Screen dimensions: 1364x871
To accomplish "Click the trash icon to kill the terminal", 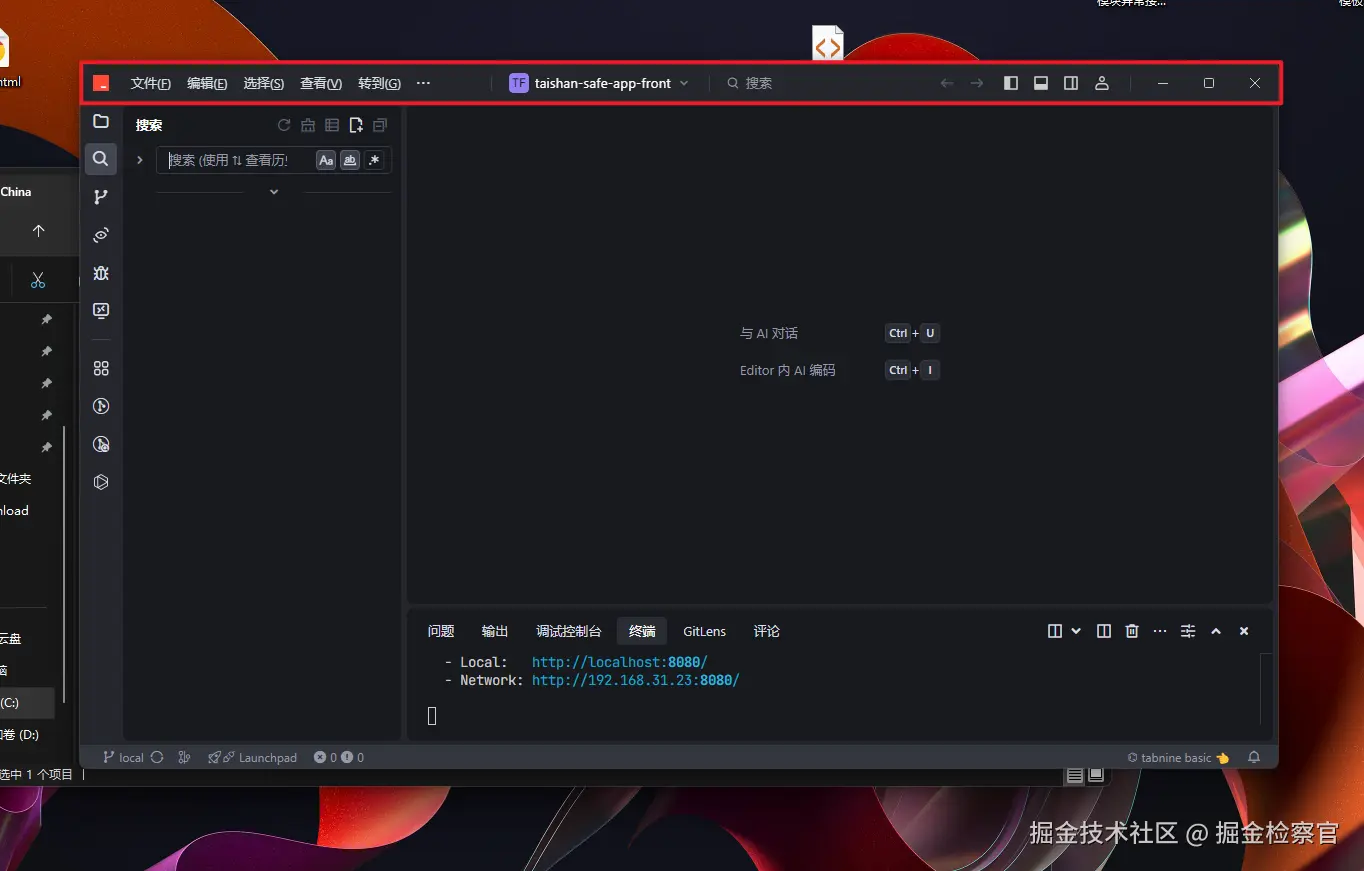I will pyautogui.click(x=1131, y=631).
